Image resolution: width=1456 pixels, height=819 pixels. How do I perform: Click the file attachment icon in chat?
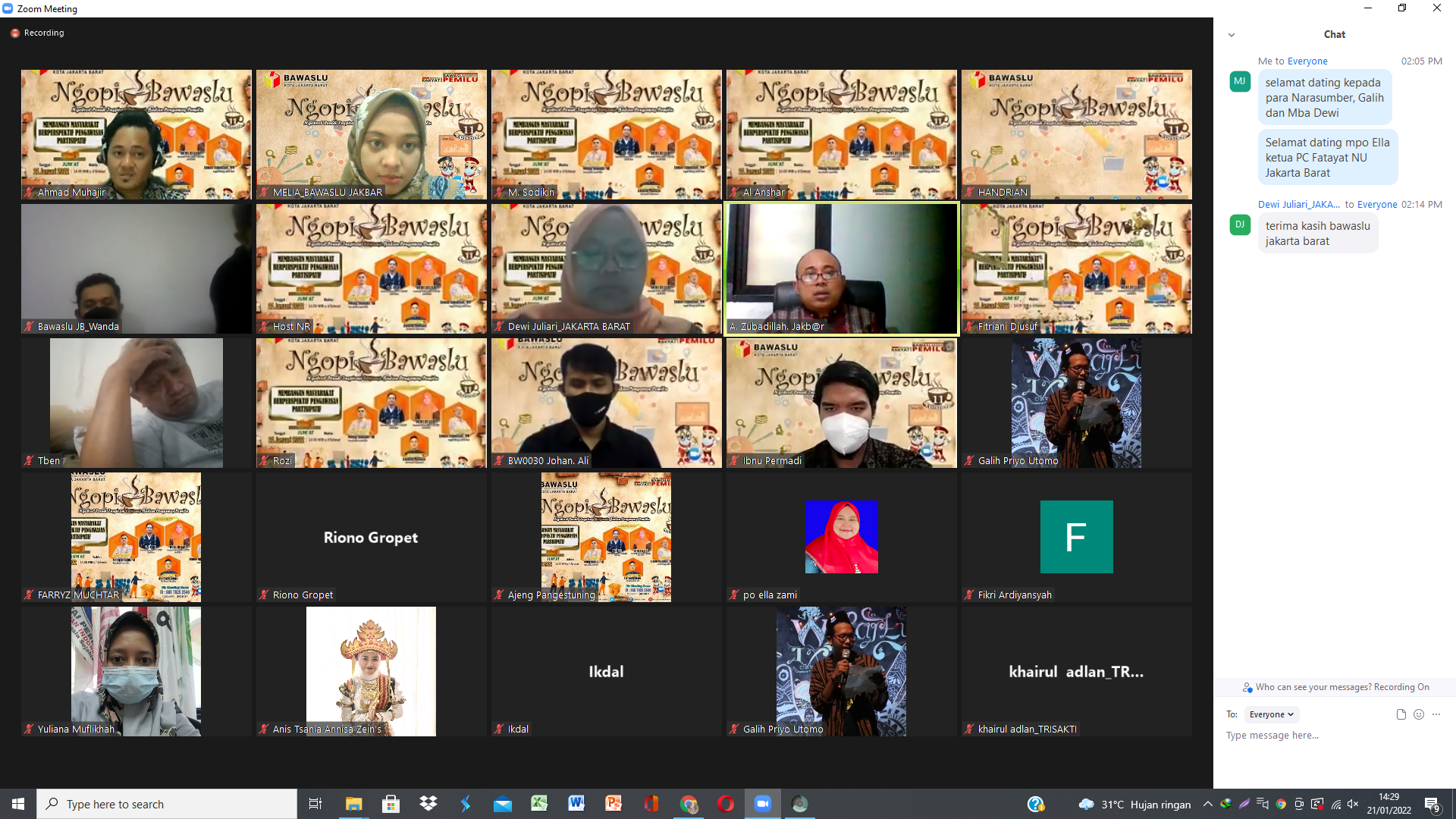tap(1401, 714)
